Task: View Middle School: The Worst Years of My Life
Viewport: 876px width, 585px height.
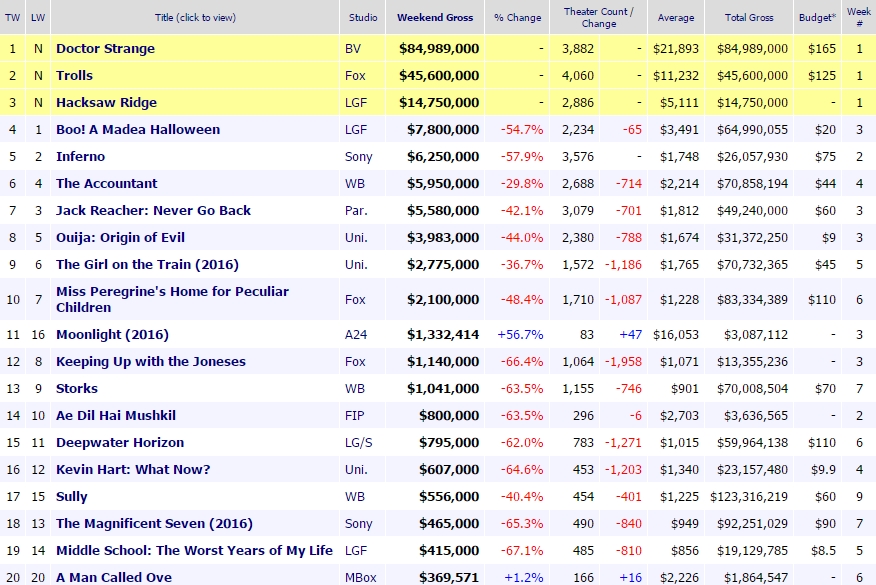Action: click(194, 551)
